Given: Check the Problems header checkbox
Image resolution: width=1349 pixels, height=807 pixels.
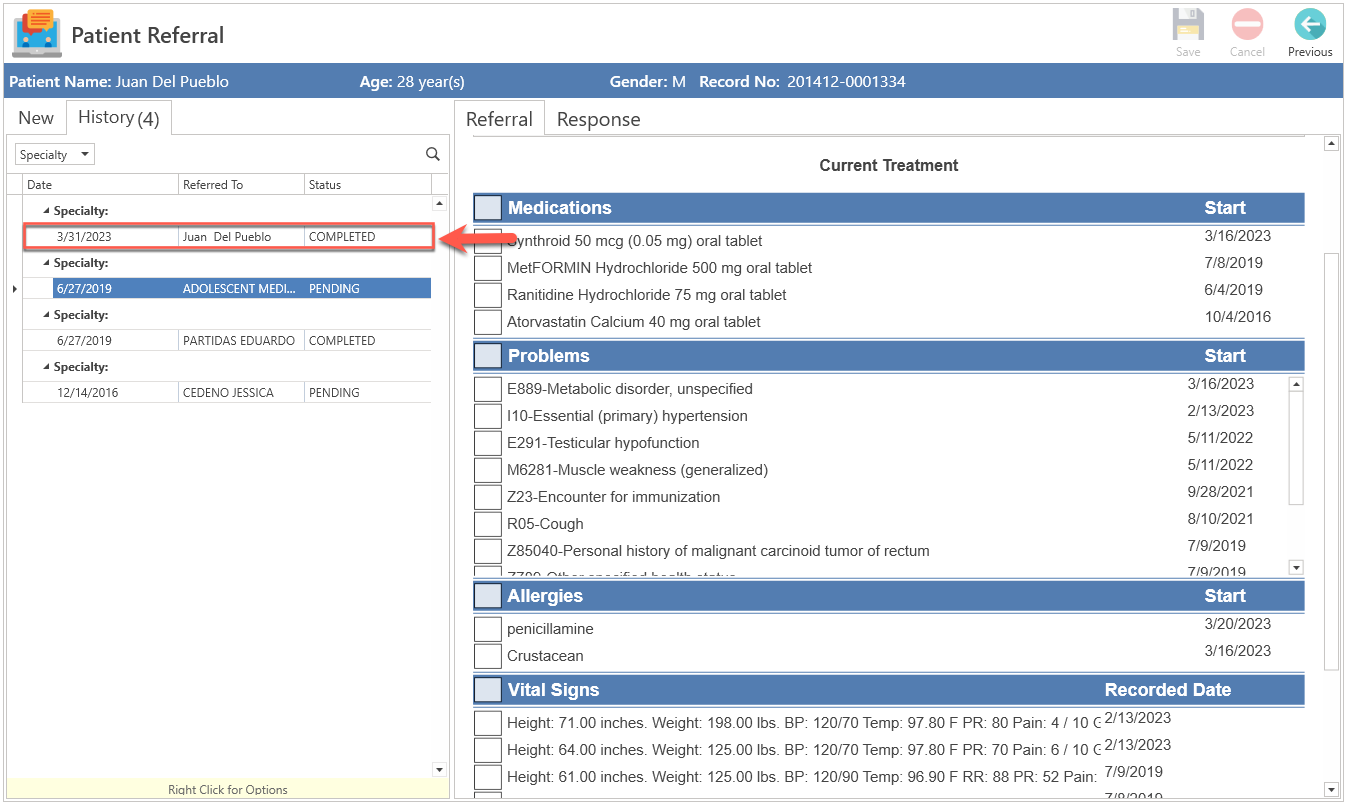Looking at the screenshot, I should tap(488, 356).
